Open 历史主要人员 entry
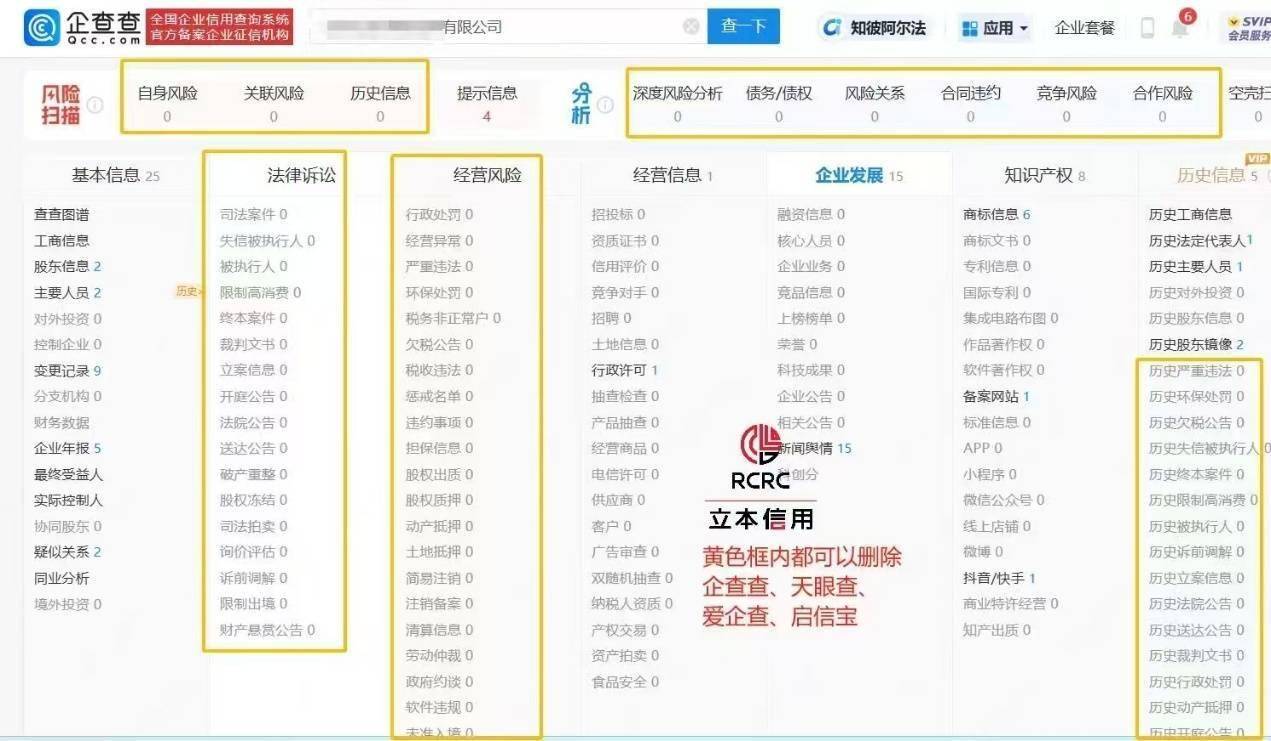The width and height of the screenshot is (1271, 741). pyautogui.click(x=1196, y=266)
